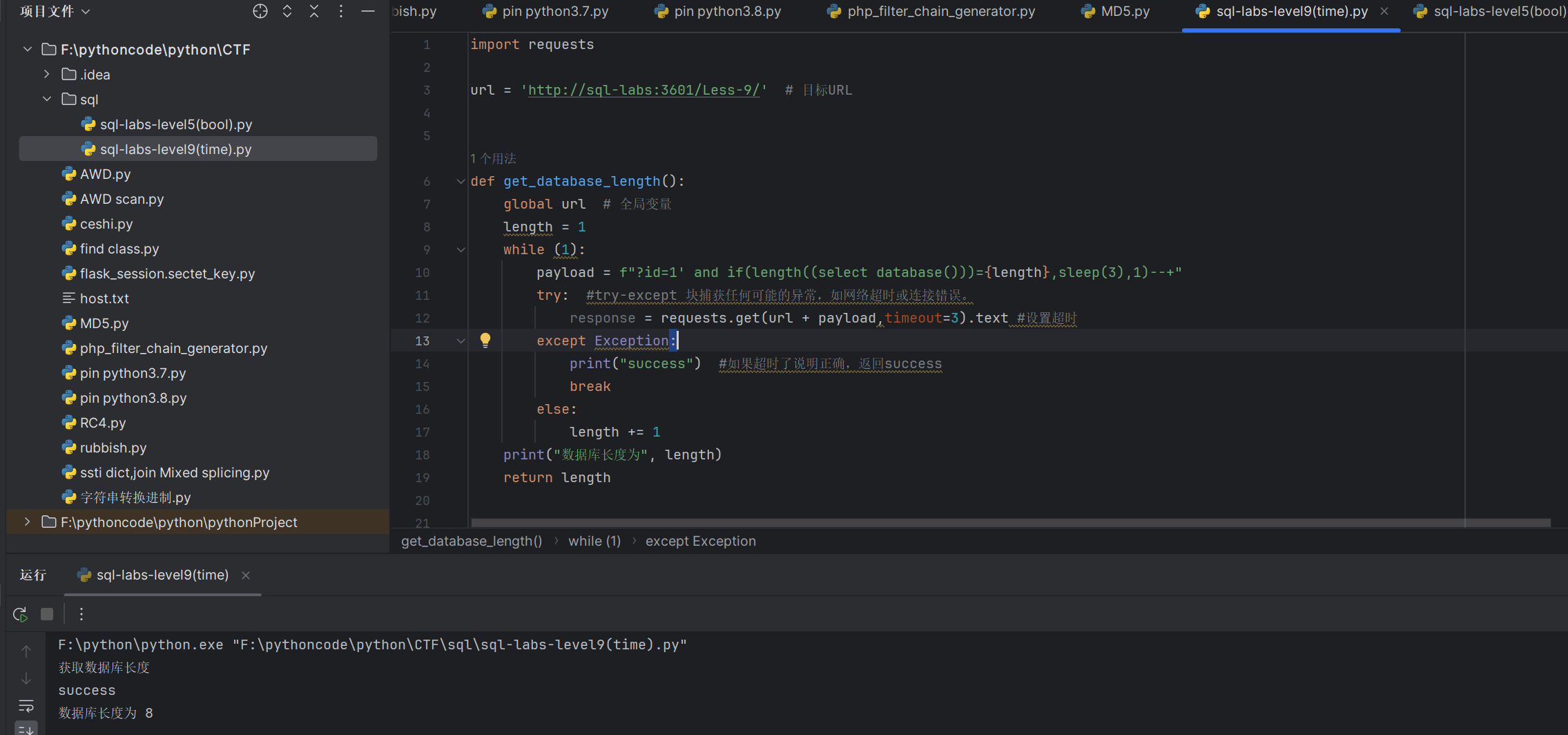This screenshot has width=1568, height=735.
Task: Open the 项目文件 view switcher dropdown
Action: click(x=55, y=11)
